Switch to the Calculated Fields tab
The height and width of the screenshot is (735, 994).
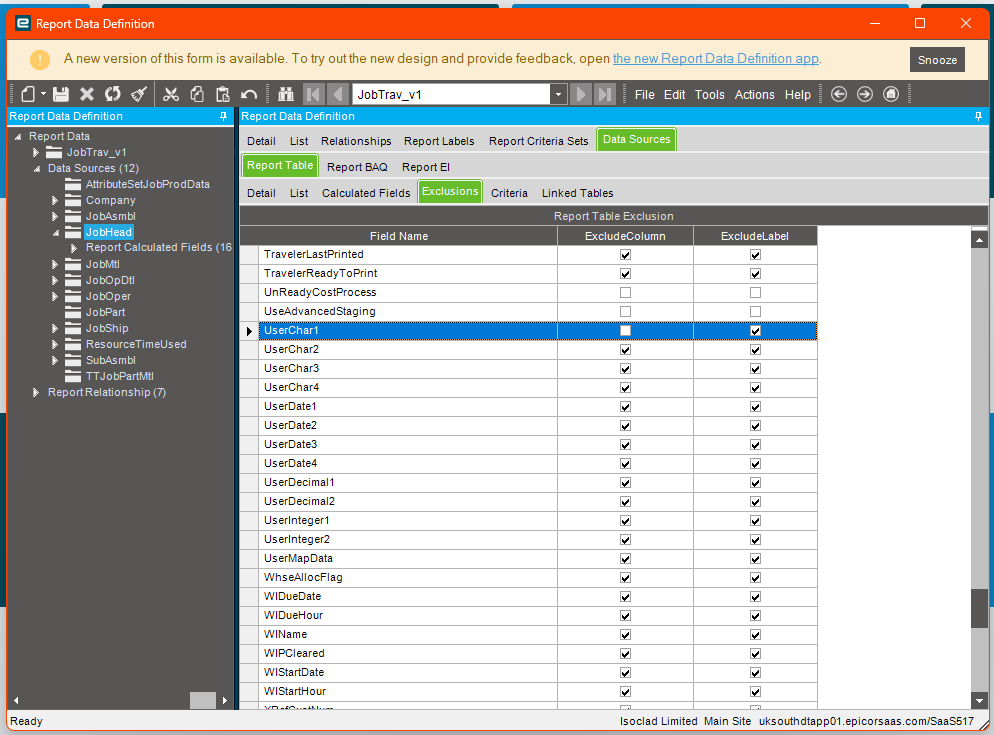pyautogui.click(x=366, y=193)
